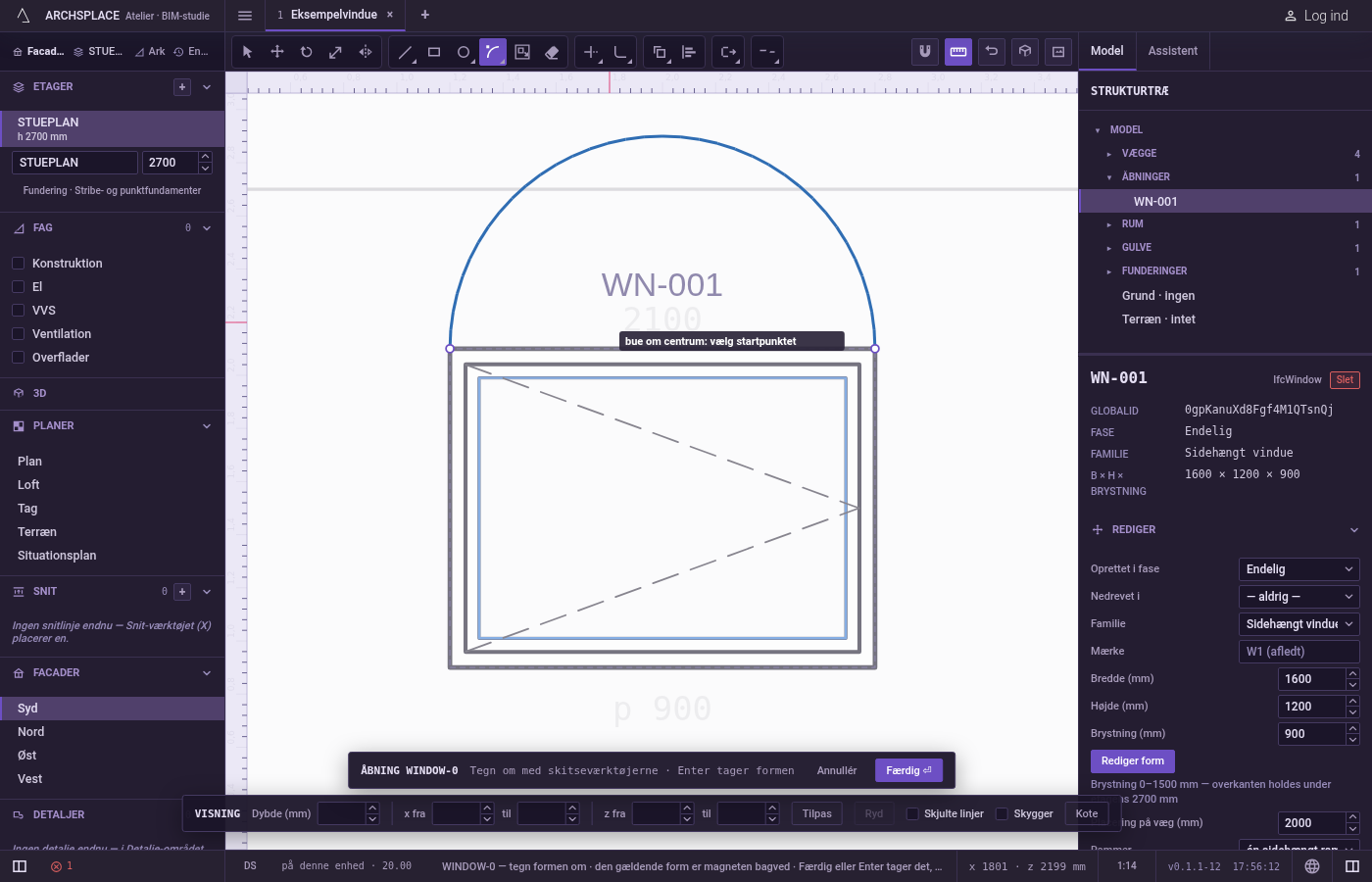Select the mirror tool
This screenshot has height=882, width=1372.
[365, 52]
